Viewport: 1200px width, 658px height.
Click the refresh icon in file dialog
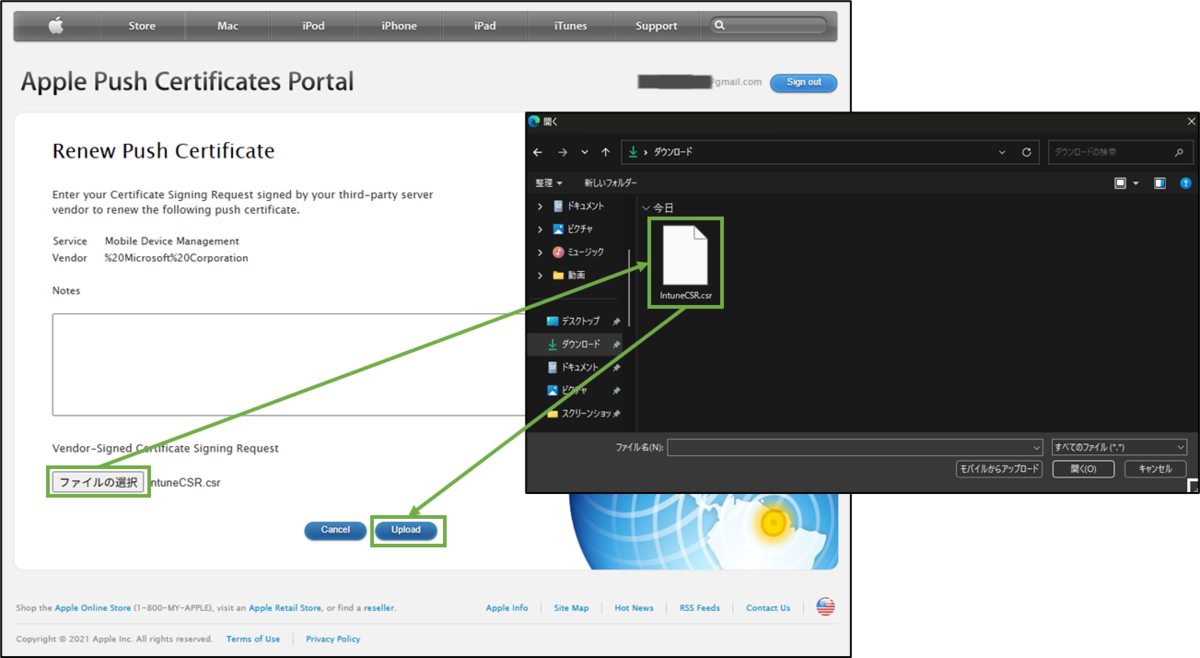point(1026,152)
